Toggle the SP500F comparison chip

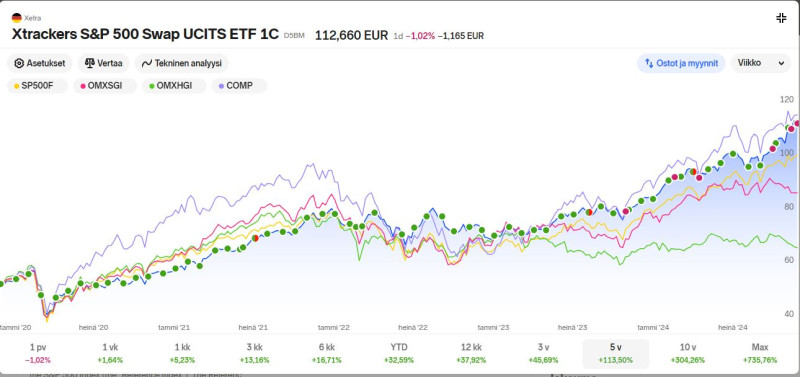[x=37, y=86]
